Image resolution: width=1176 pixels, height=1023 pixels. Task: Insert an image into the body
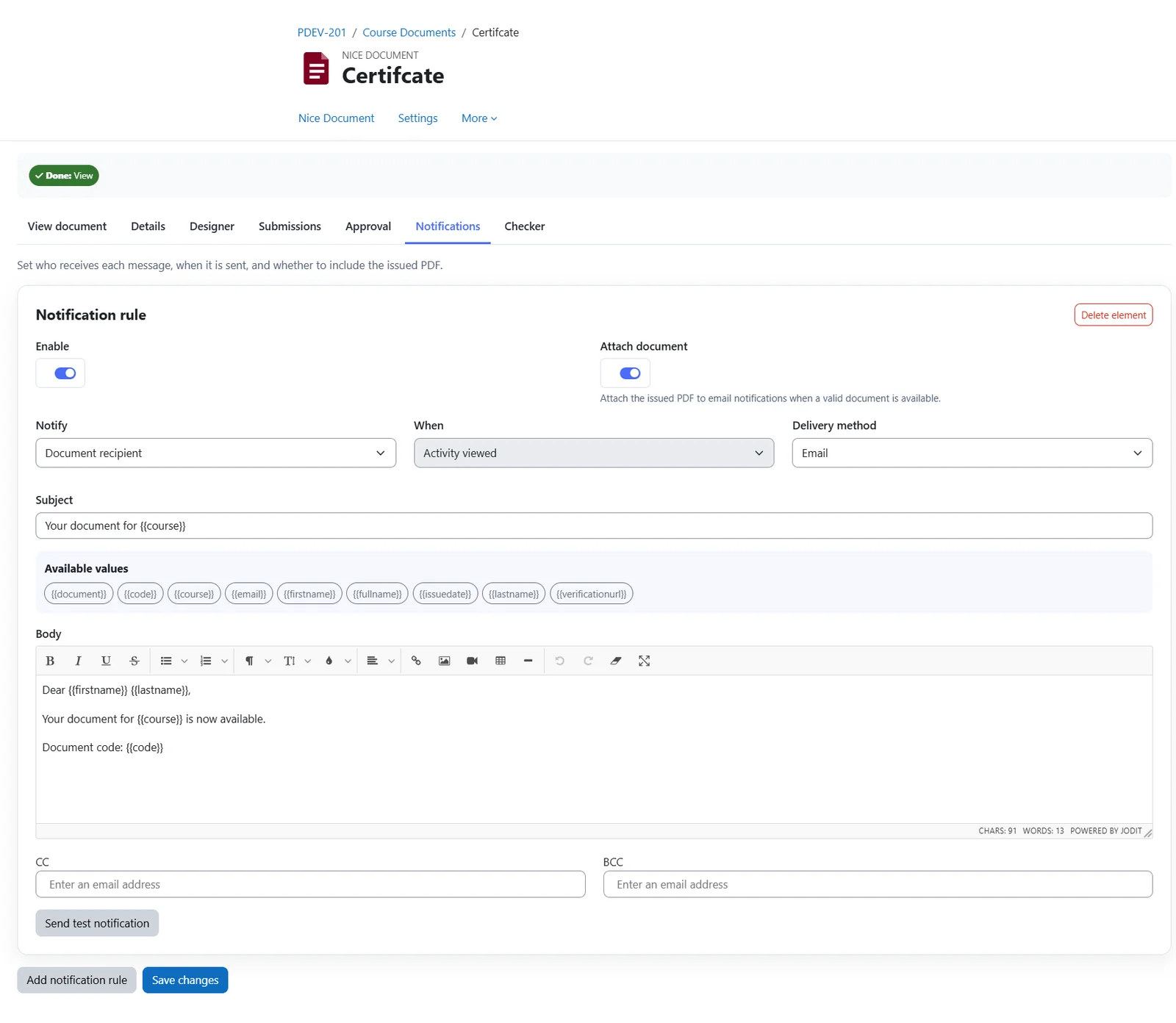click(x=444, y=661)
